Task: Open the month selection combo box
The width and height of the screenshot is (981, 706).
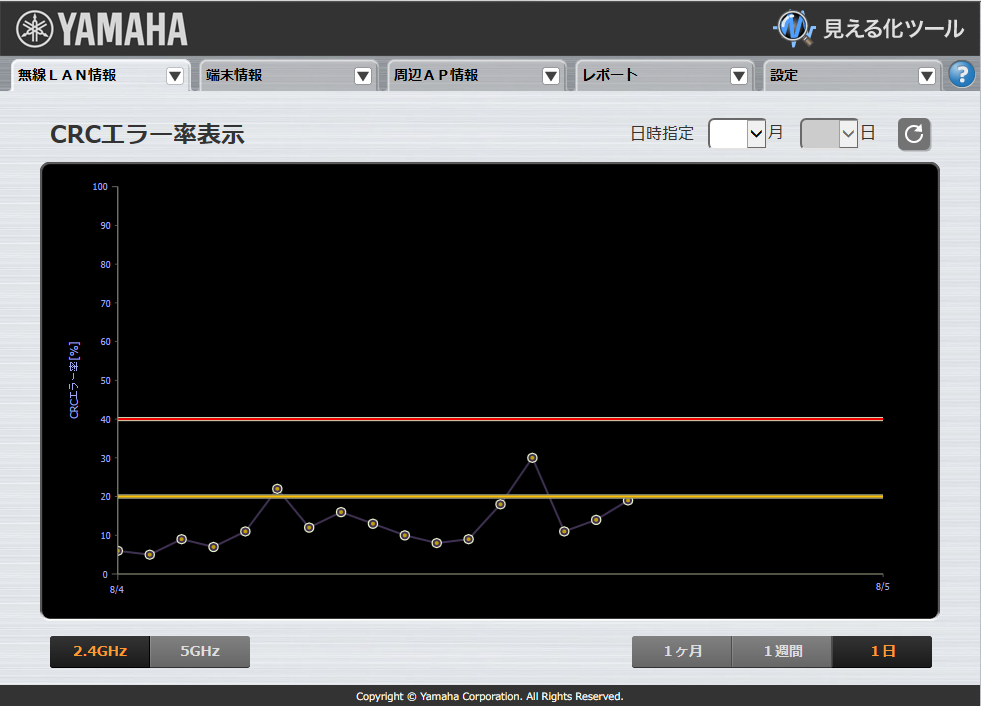Action: coord(737,133)
